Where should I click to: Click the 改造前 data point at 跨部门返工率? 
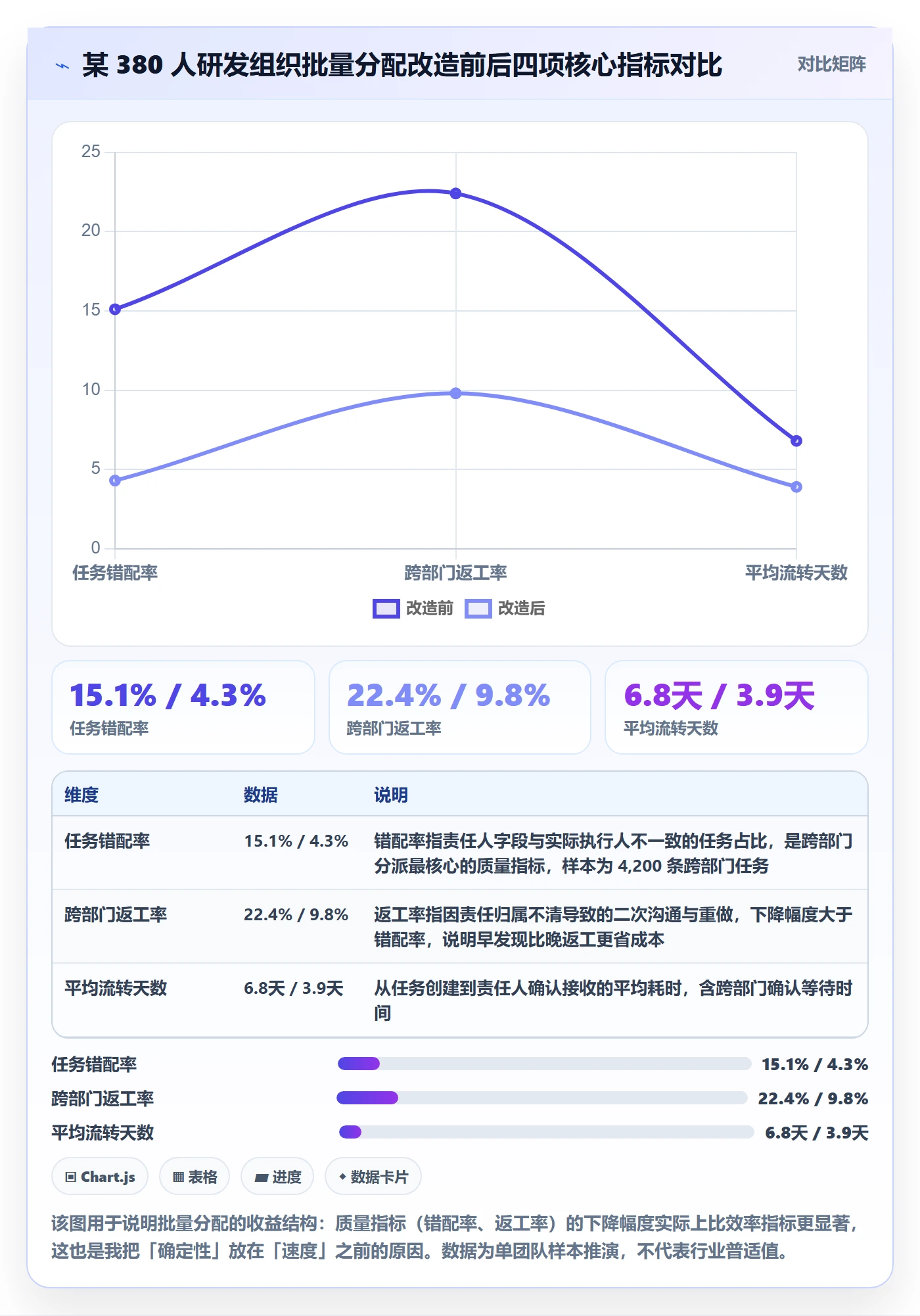click(x=455, y=193)
